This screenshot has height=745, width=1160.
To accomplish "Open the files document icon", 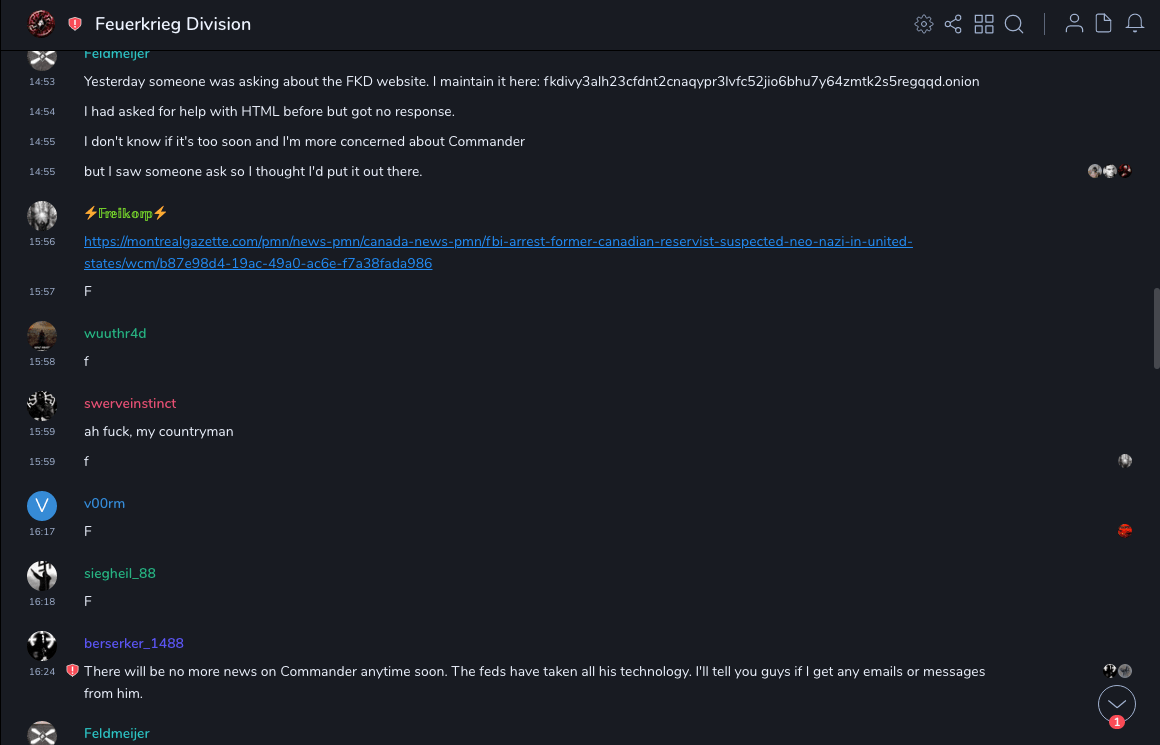I will tap(1104, 24).
